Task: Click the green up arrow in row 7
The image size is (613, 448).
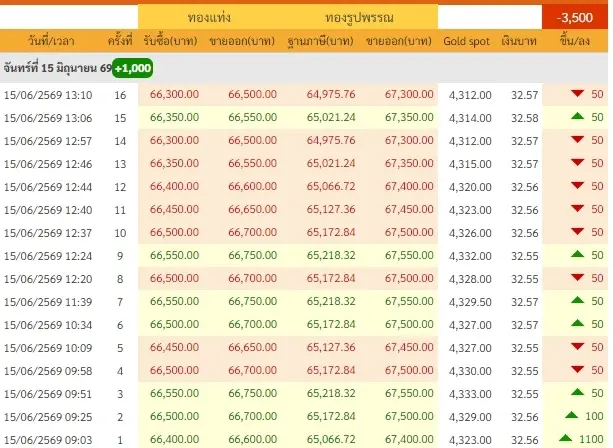Action: click(x=577, y=301)
